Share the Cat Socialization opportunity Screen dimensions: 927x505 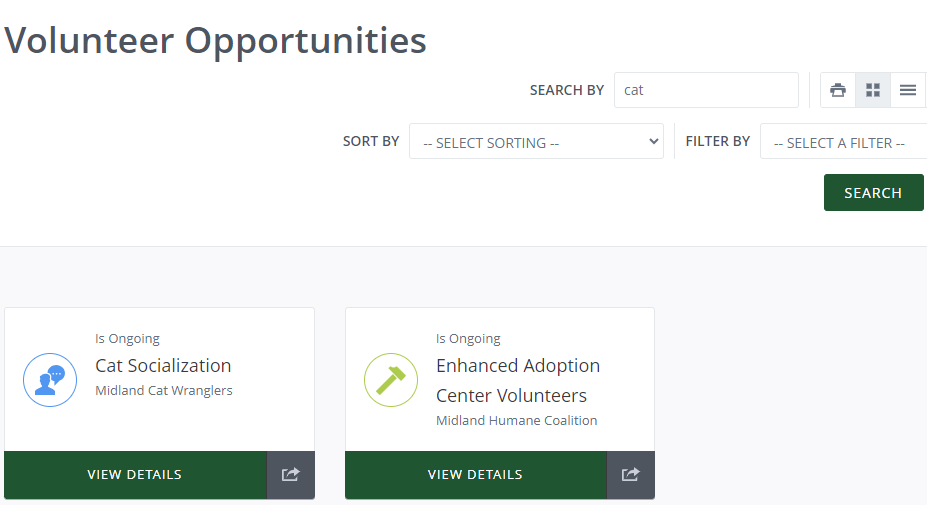pyautogui.click(x=291, y=475)
